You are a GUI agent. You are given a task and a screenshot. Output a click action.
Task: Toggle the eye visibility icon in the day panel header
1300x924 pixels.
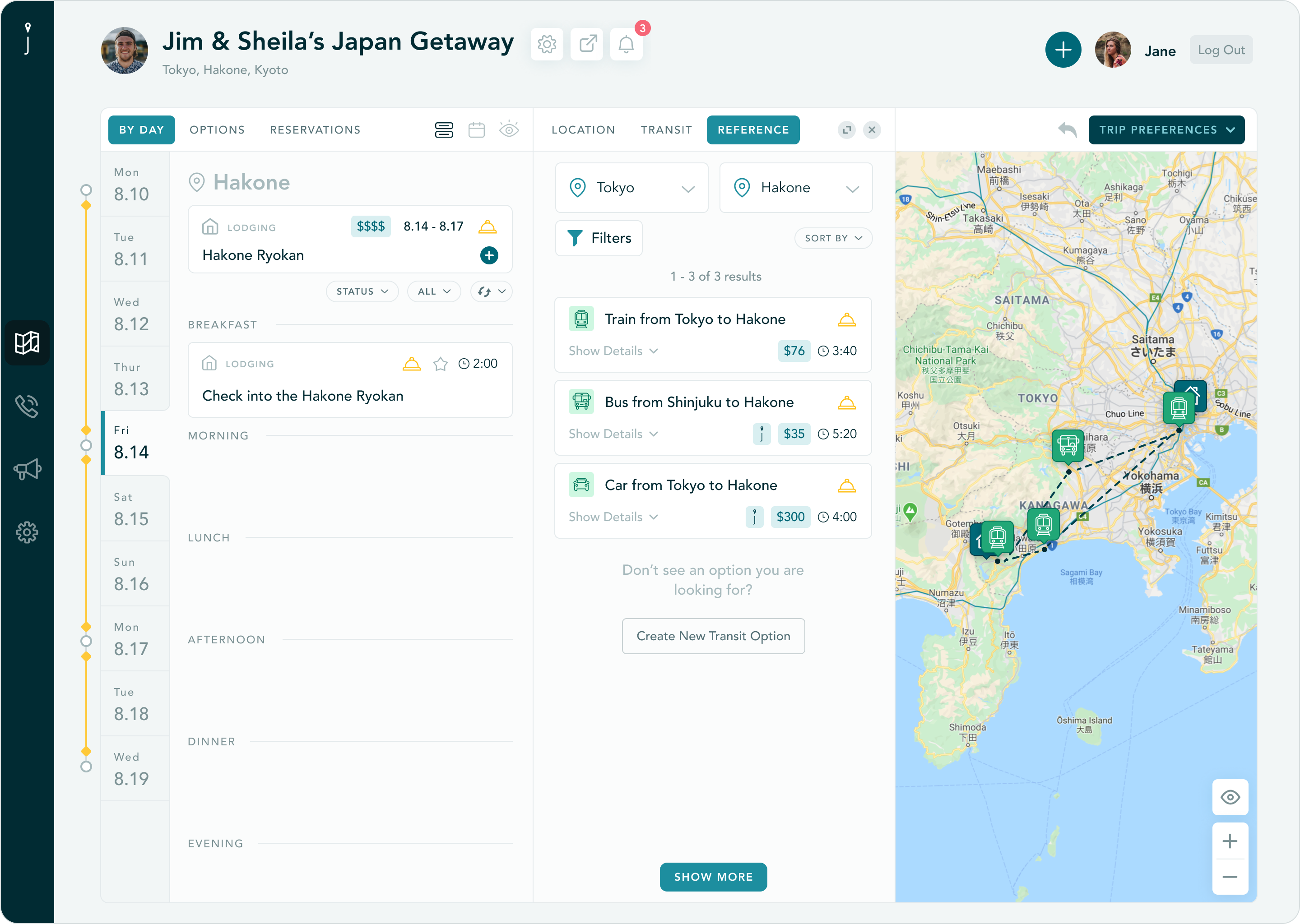tap(509, 130)
